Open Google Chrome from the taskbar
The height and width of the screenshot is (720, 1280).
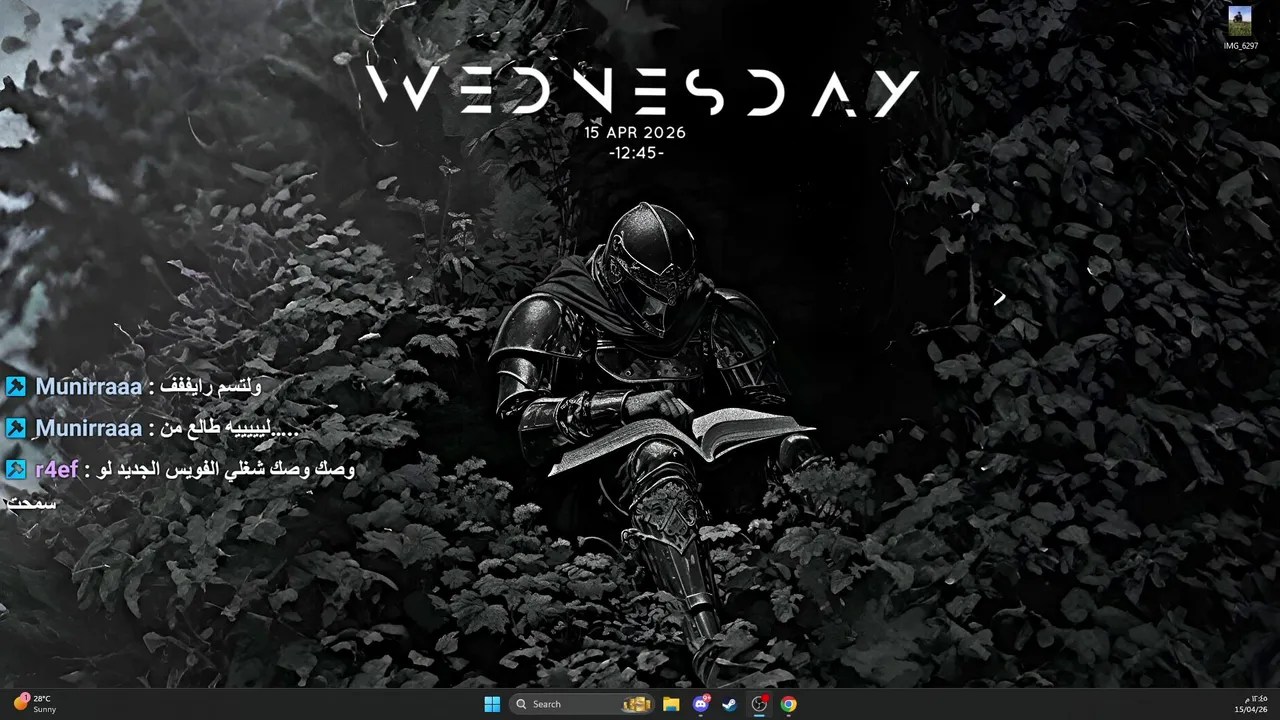click(x=789, y=704)
